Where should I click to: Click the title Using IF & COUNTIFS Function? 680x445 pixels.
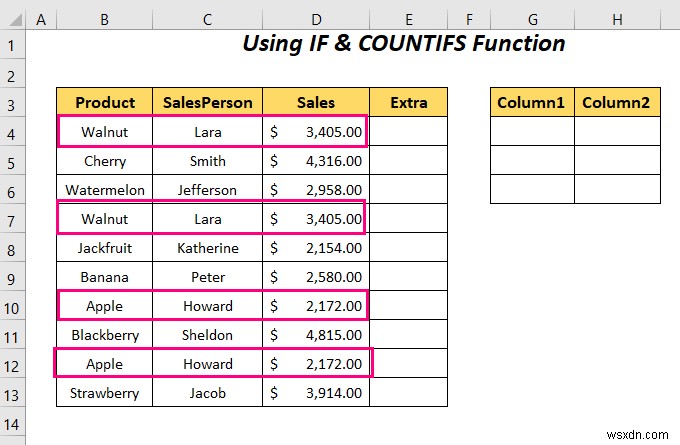403,44
